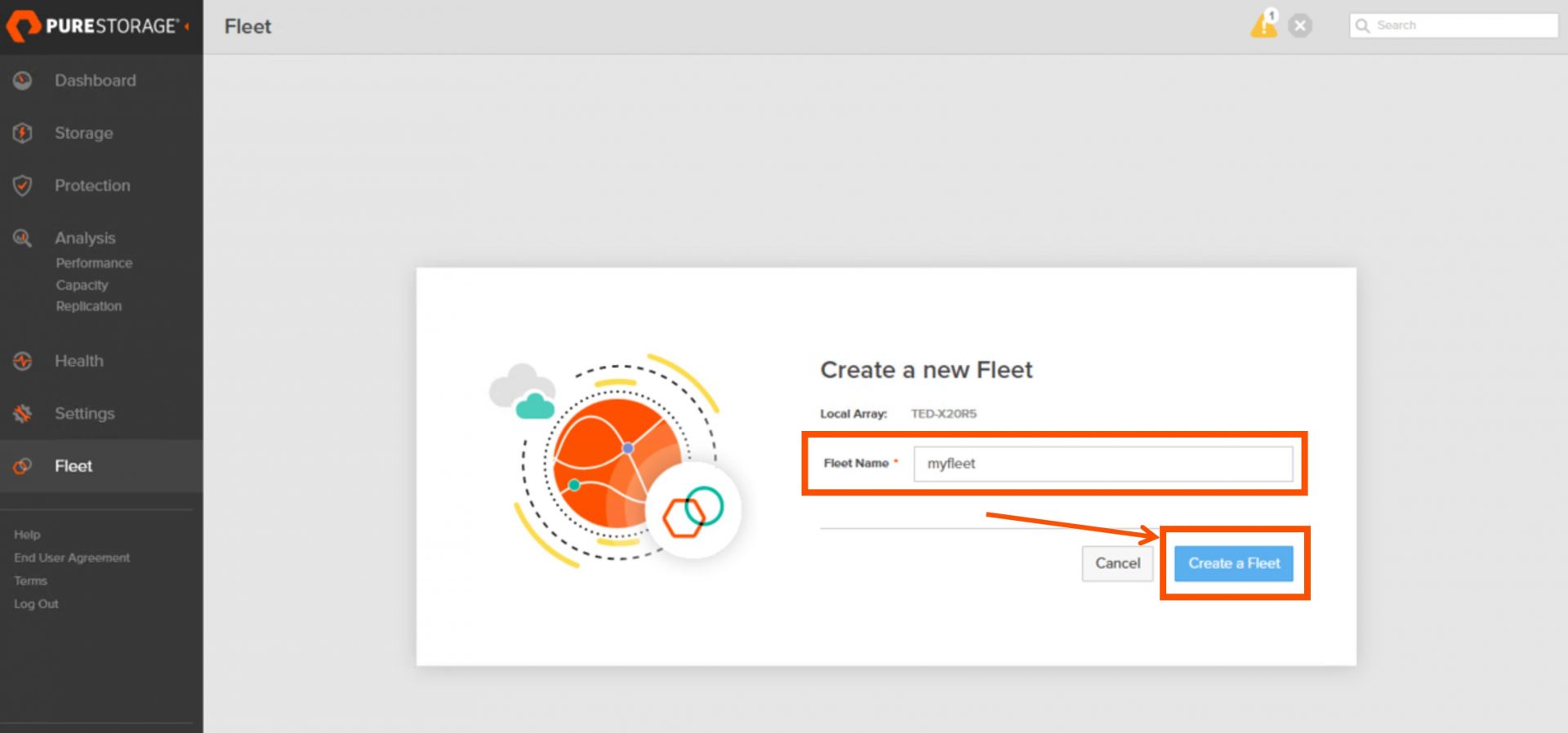Open the End User Agreement link

click(72, 558)
